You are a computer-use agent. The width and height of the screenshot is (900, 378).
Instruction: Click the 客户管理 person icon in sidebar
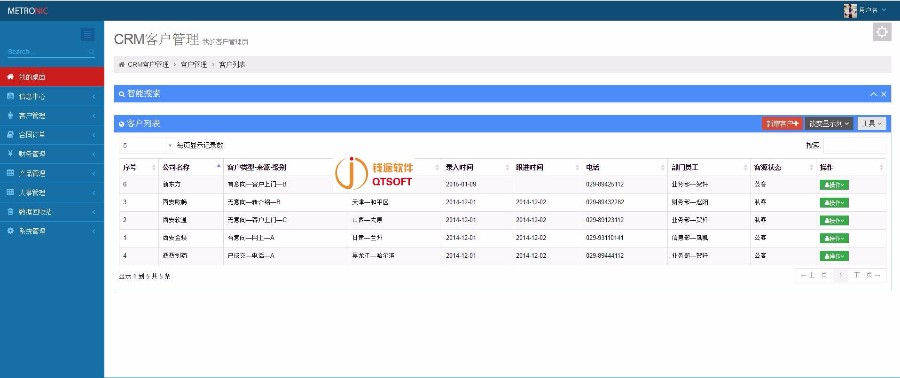(10, 115)
